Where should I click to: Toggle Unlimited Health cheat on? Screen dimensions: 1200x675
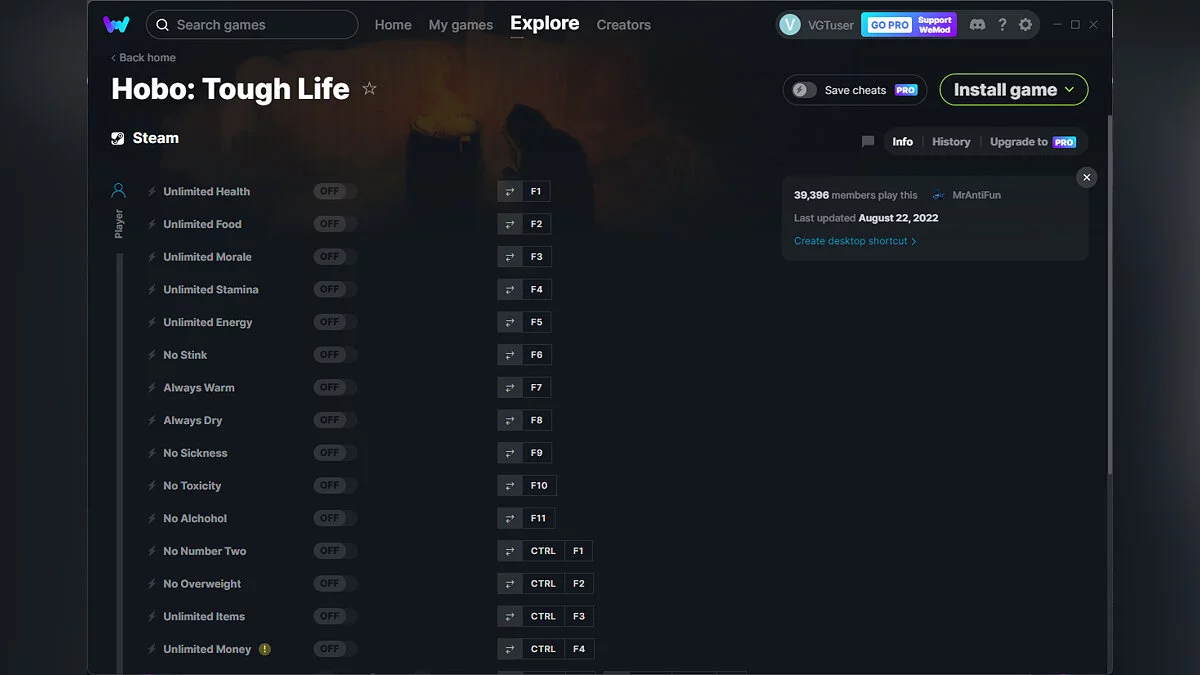coord(334,191)
